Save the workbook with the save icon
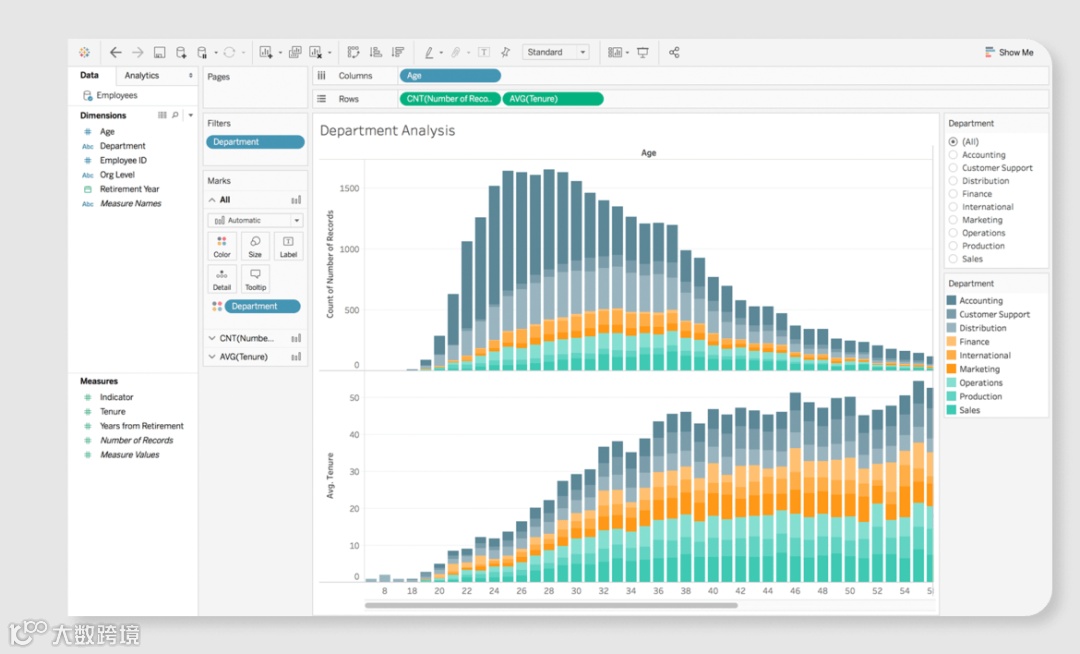This screenshot has height=654, width=1080. pyautogui.click(x=159, y=52)
